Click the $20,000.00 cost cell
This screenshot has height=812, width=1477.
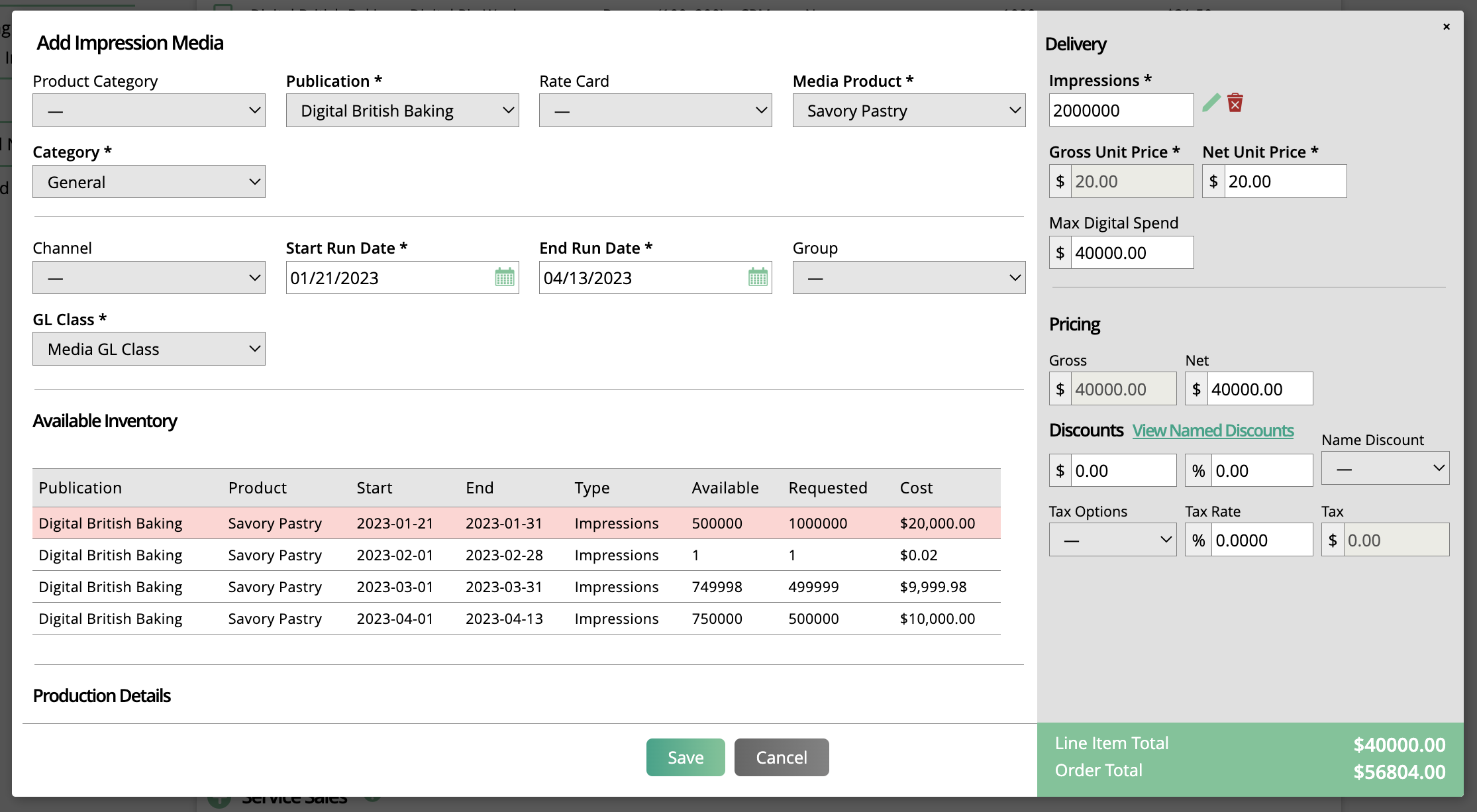(x=937, y=523)
